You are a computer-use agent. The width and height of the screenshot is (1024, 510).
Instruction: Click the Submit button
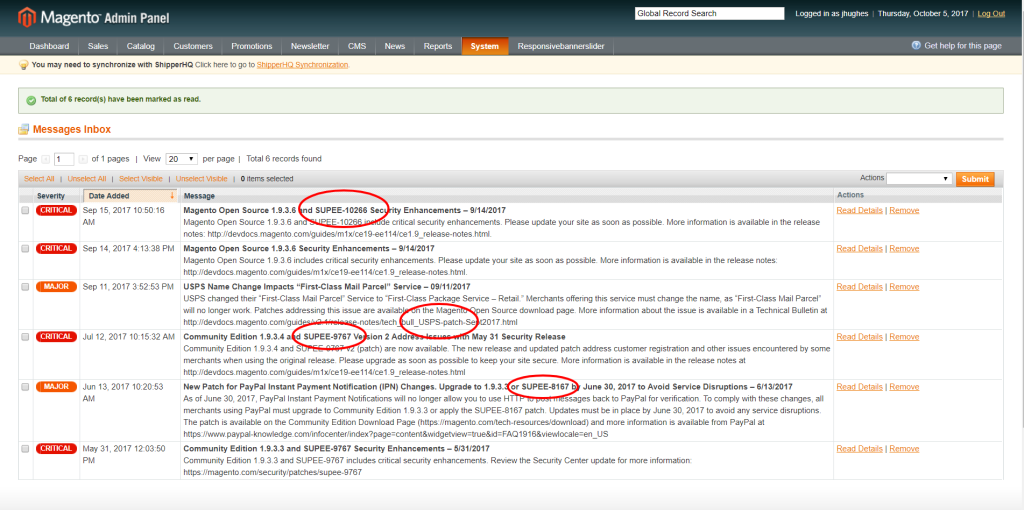(975, 179)
